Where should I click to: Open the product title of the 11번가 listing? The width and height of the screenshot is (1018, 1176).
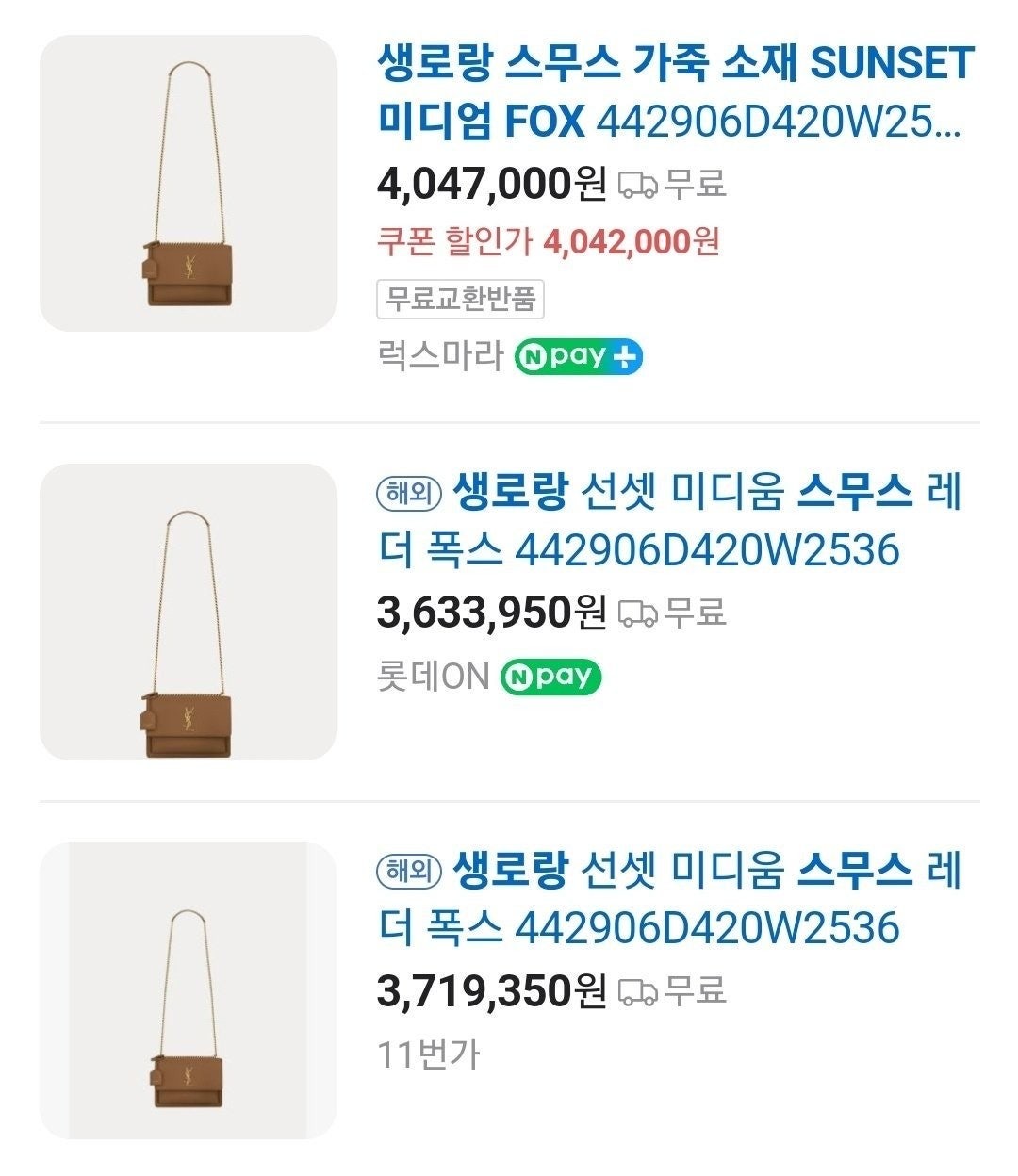point(669,899)
